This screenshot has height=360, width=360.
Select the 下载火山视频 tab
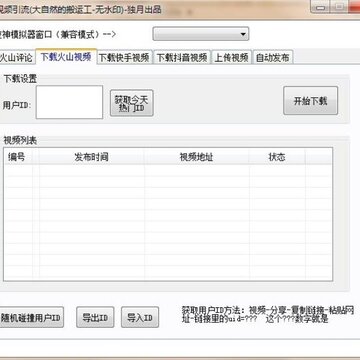tap(66, 56)
